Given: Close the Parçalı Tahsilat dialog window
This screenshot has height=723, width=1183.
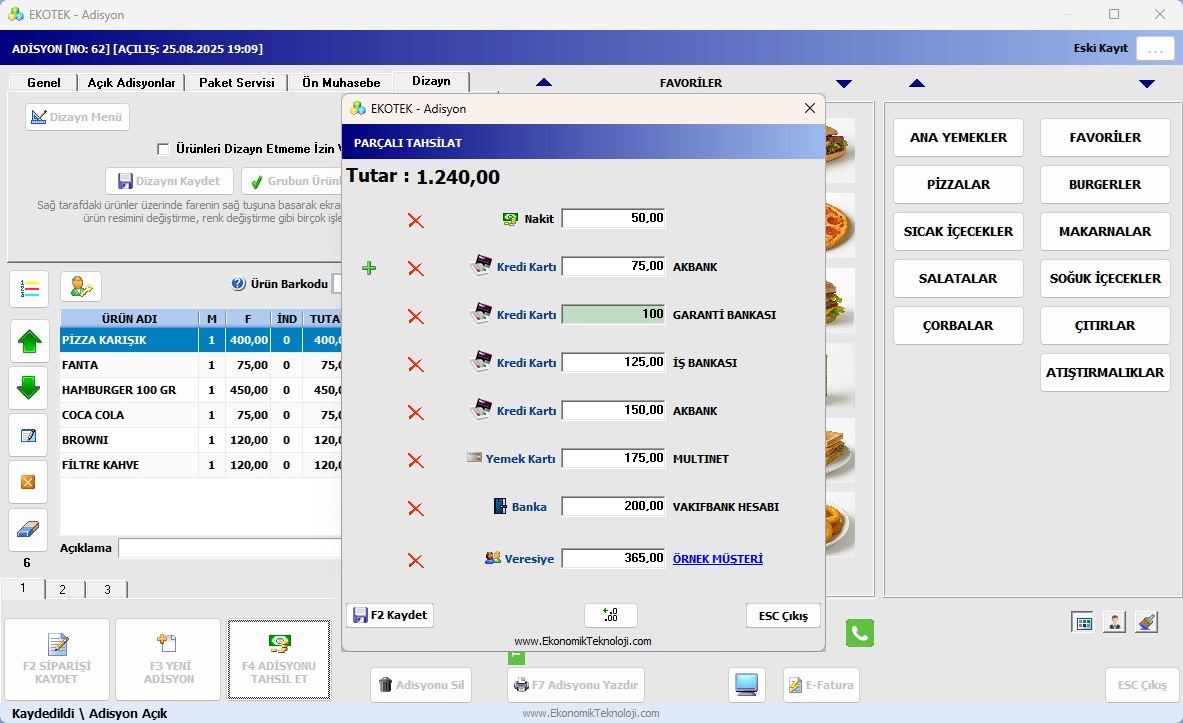Looking at the screenshot, I should (x=810, y=109).
